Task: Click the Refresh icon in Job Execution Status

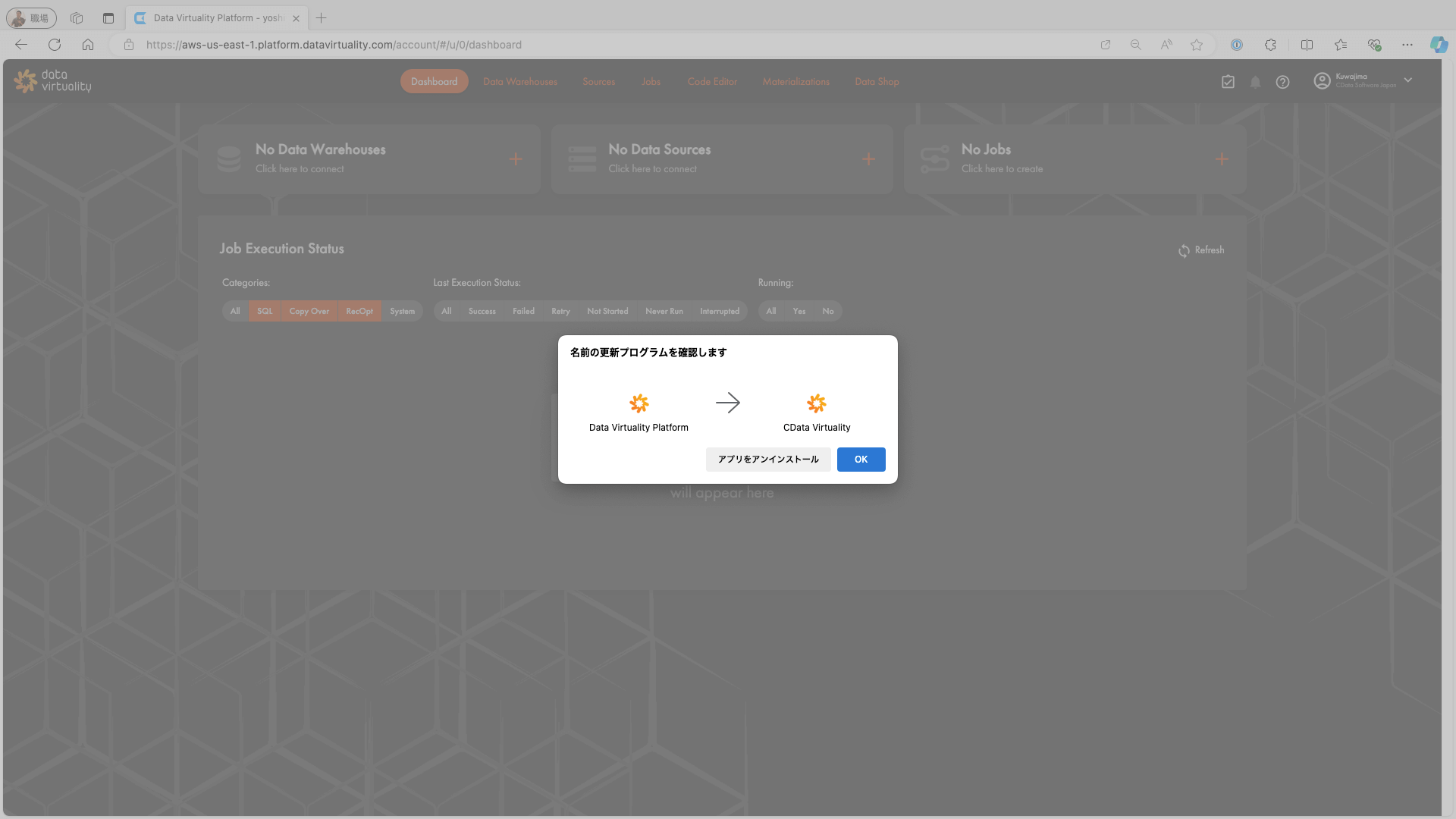Action: 1184,250
